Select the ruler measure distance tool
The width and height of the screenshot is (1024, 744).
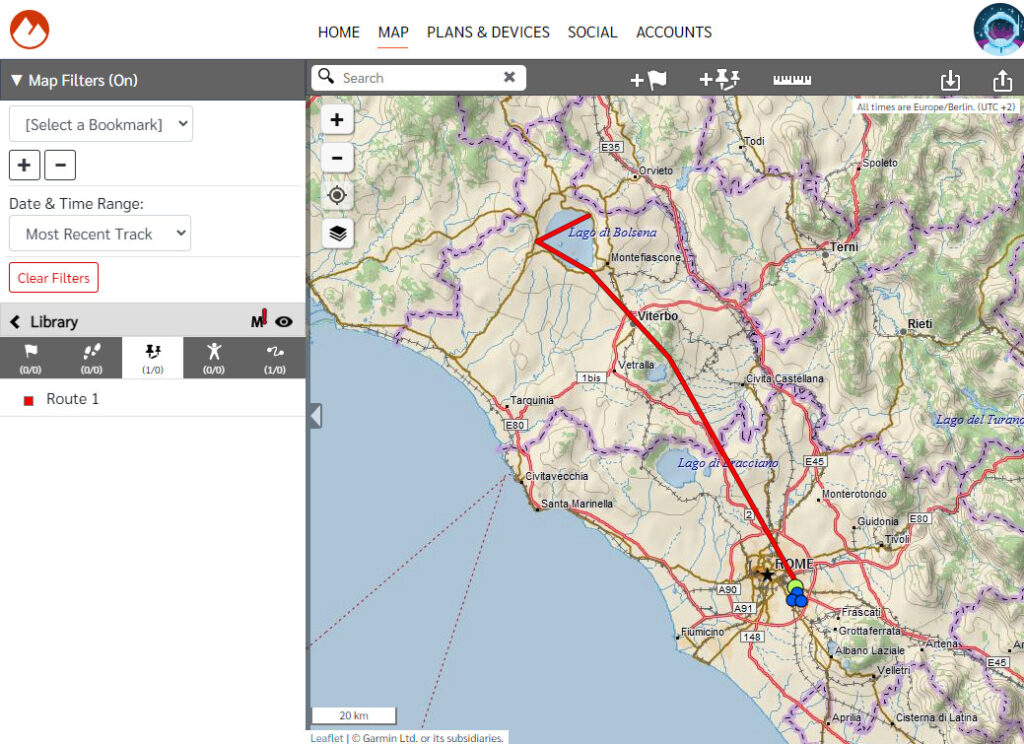[x=791, y=80]
